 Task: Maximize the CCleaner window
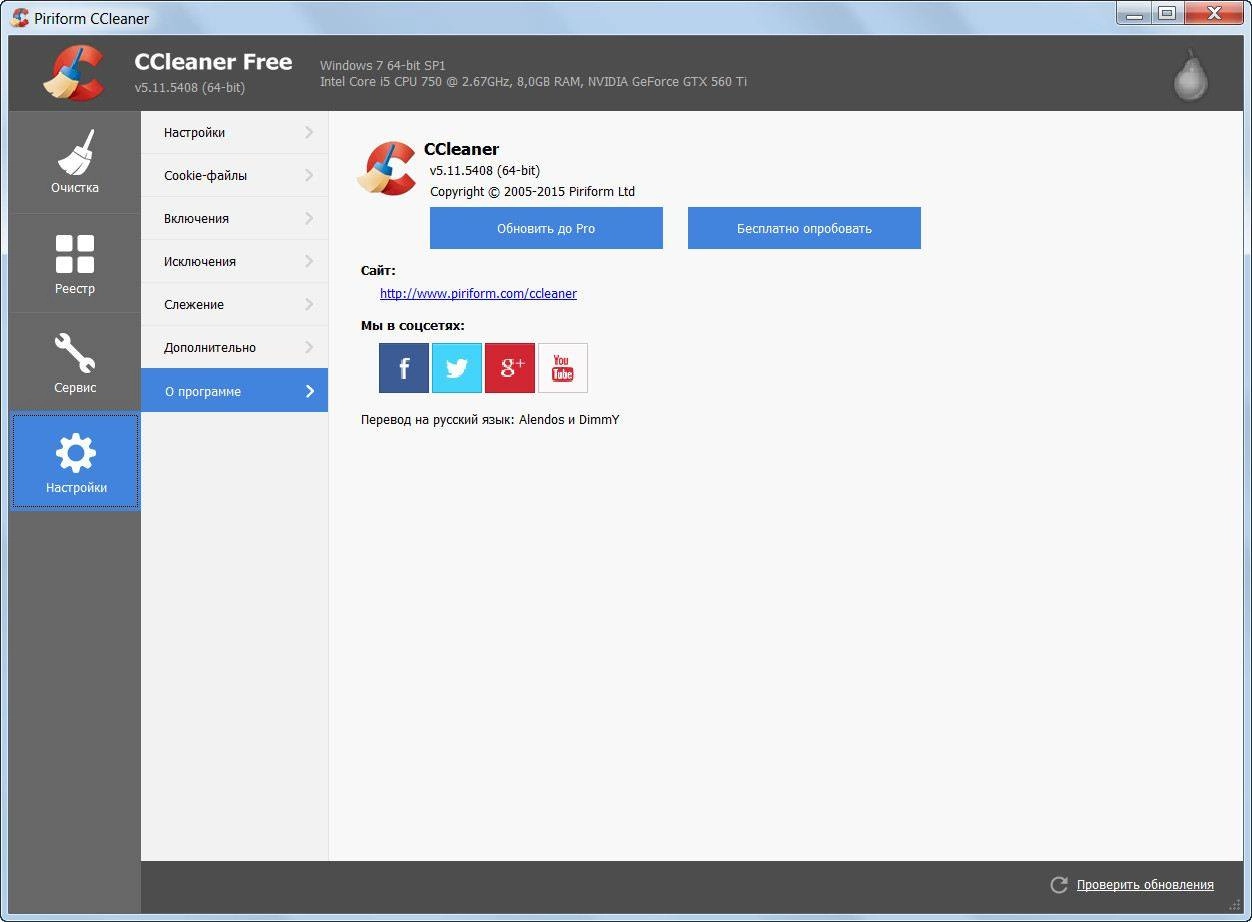click(x=1166, y=13)
